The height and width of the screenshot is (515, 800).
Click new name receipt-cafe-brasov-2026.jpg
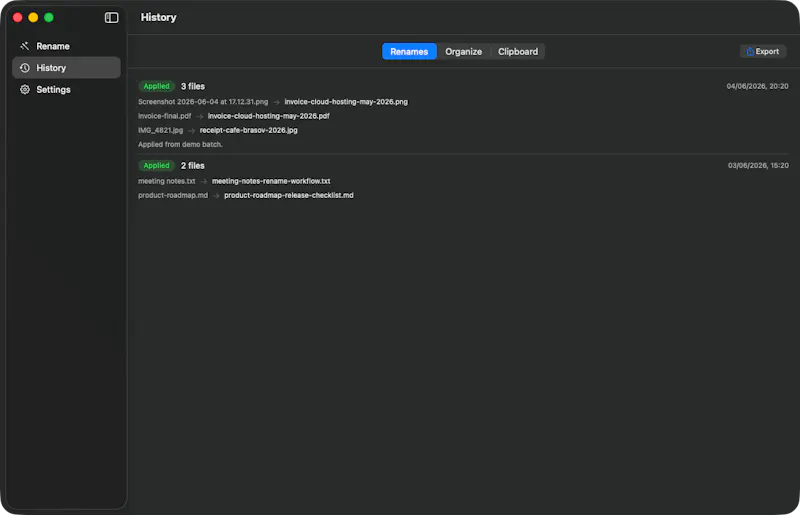(248, 130)
